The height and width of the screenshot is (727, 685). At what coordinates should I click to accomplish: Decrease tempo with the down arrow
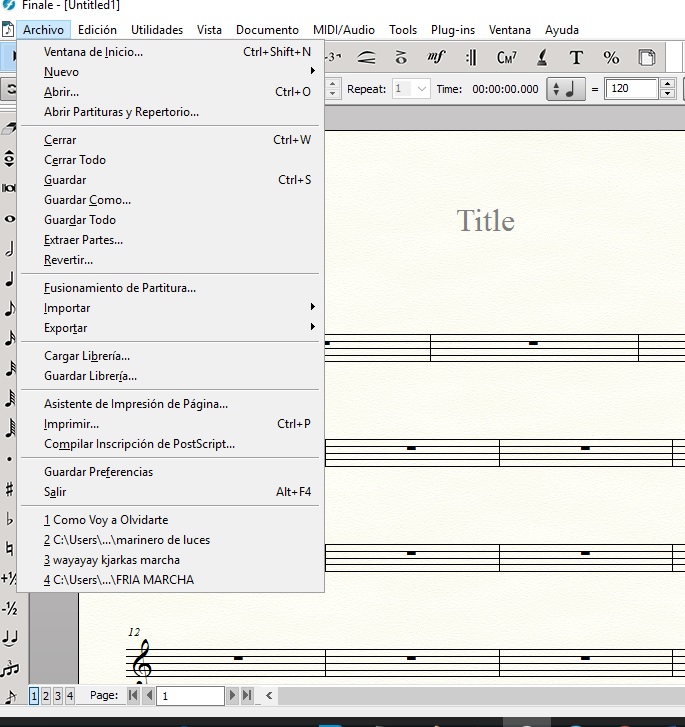[667, 93]
